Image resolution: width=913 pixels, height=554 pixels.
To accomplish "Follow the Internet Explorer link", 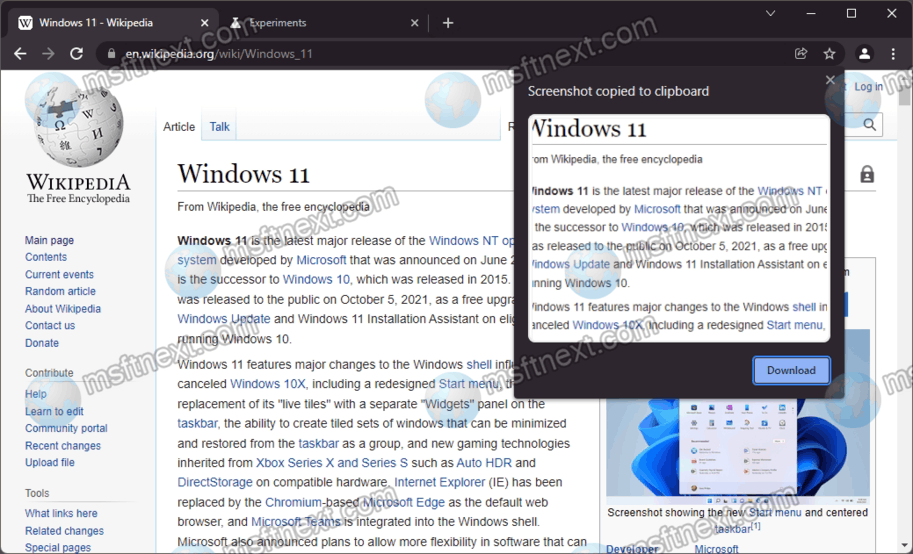I will pos(440,482).
